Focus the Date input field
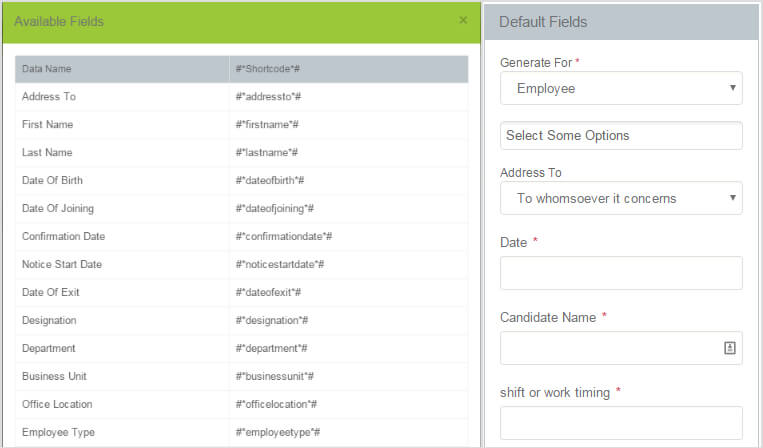The image size is (763, 448). (x=621, y=273)
